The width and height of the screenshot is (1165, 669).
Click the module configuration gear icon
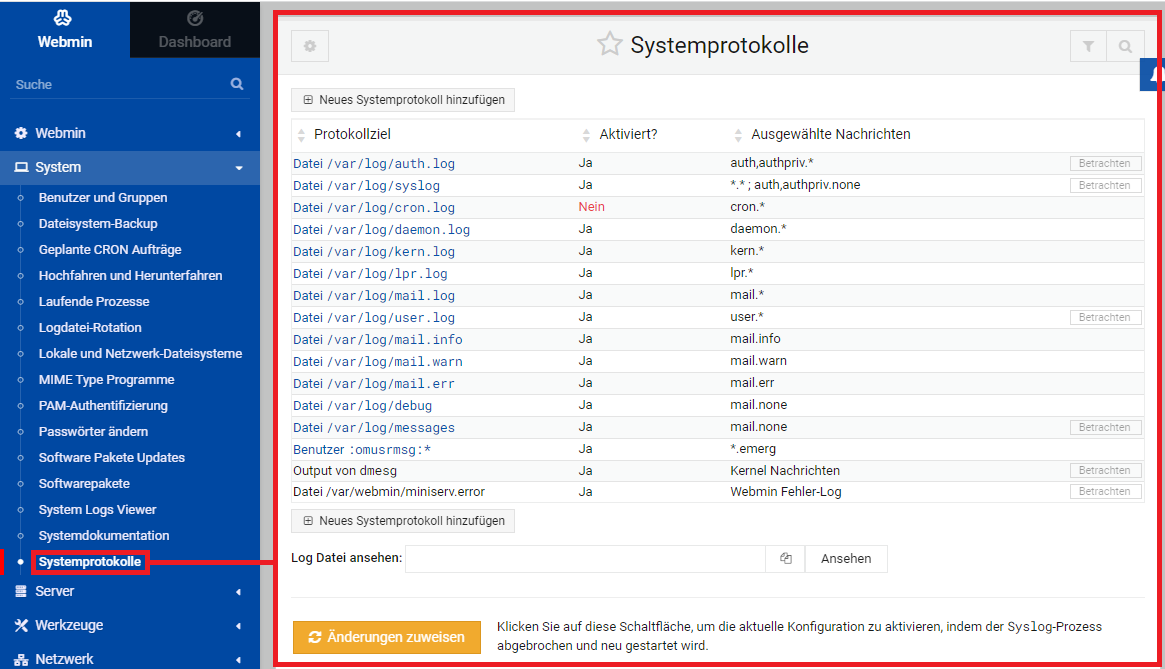[x=310, y=46]
